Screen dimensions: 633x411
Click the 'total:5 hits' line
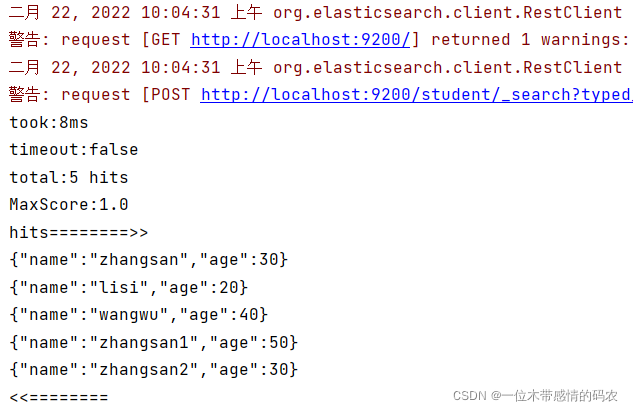point(69,178)
